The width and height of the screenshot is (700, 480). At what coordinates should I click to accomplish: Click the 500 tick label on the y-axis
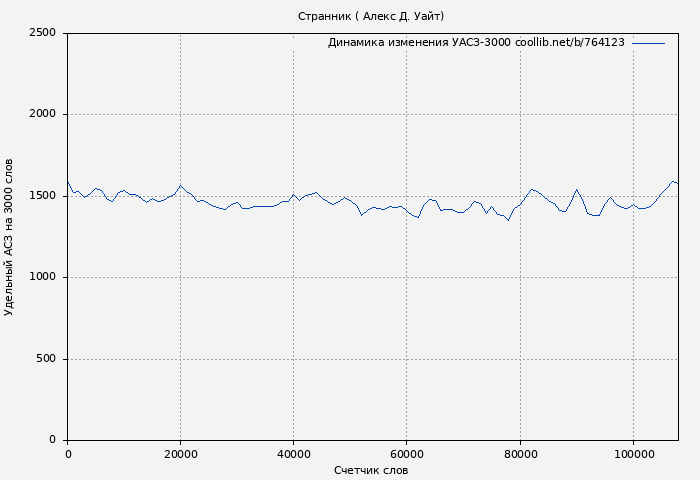tap(45, 359)
